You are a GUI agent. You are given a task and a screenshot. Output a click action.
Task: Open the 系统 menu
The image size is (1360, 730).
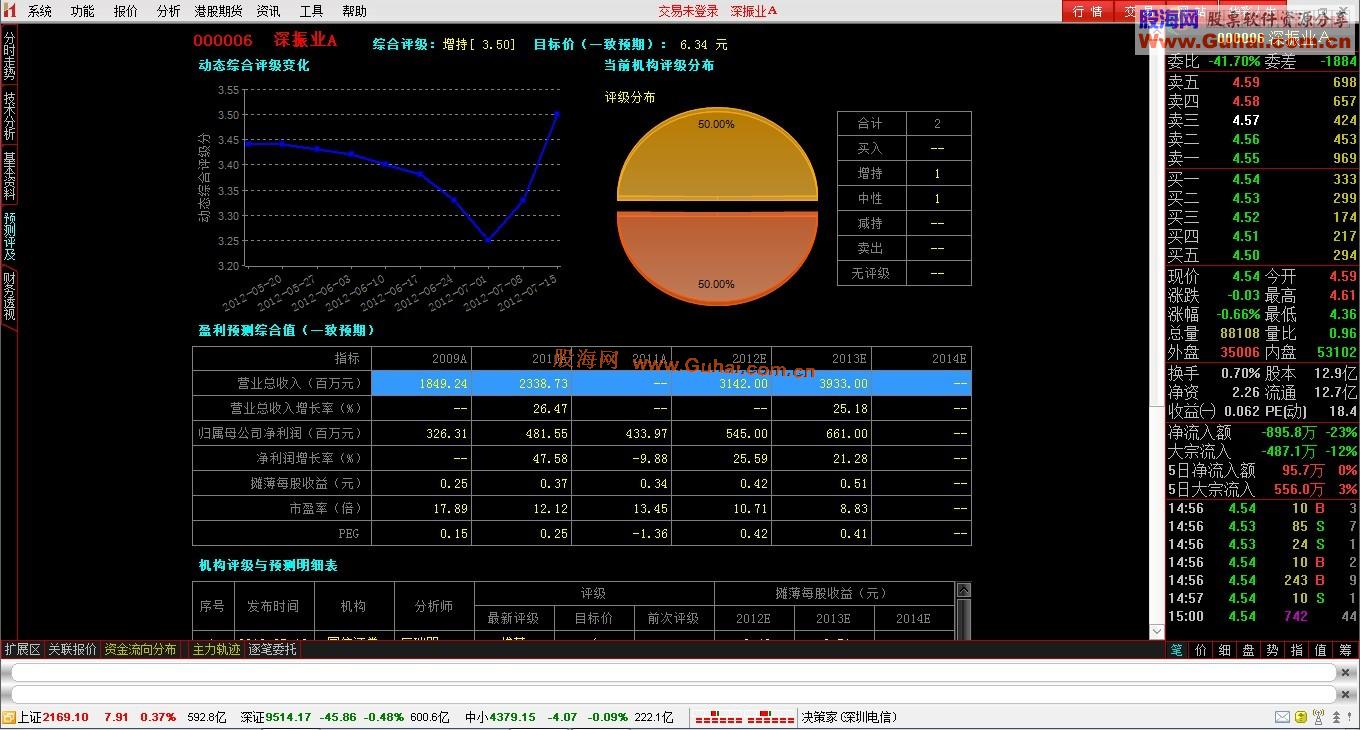pos(40,11)
